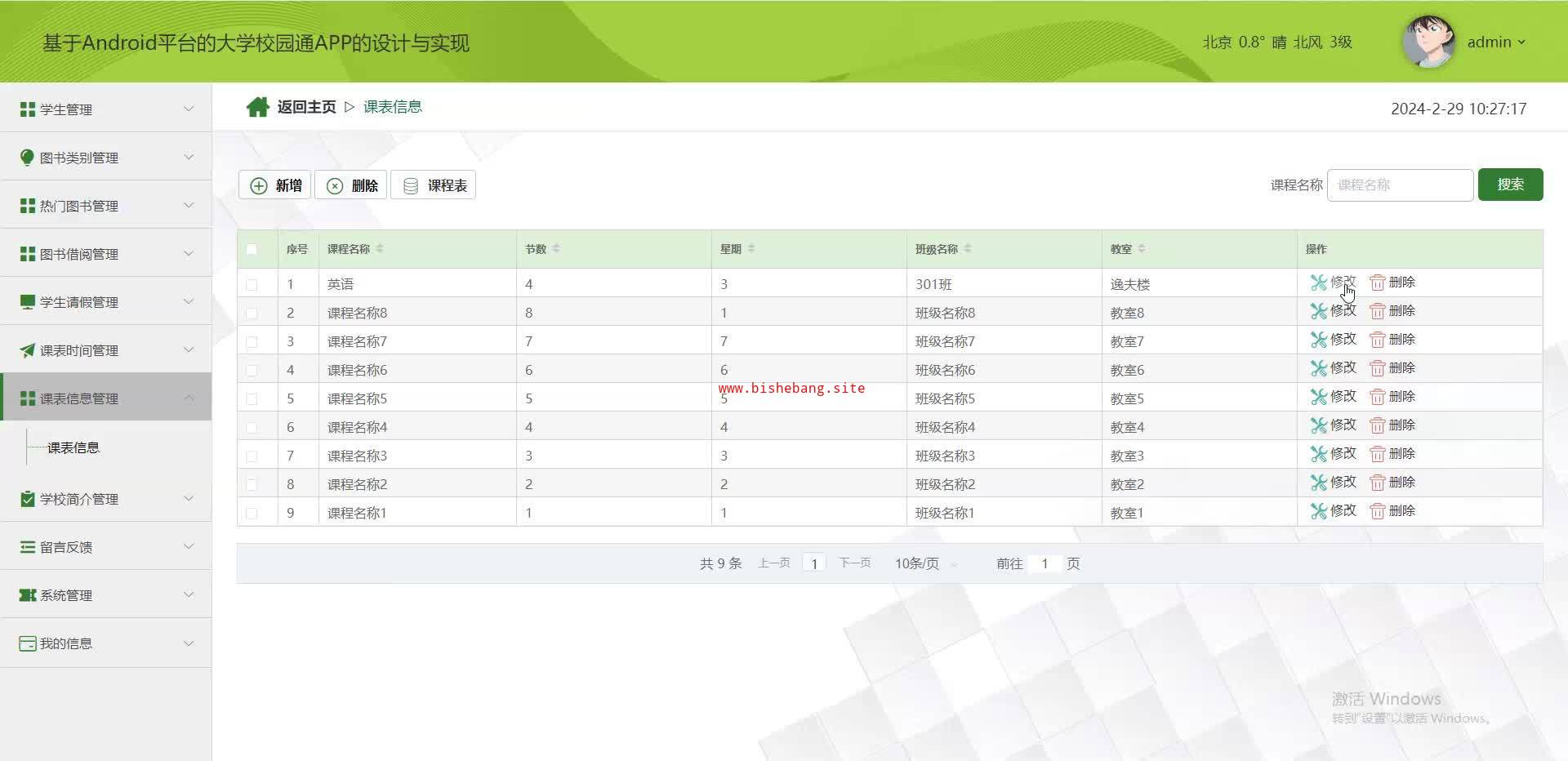Toggle the select-all checkbox in table header
The width and height of the screenshot is (1568, 761).
(252, 249)
